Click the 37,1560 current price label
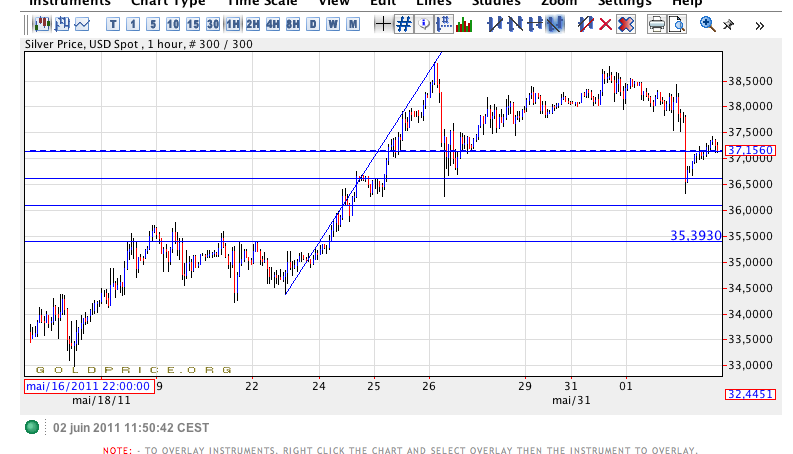Screen dimensions: 793x454 click(x=750, y=150)
